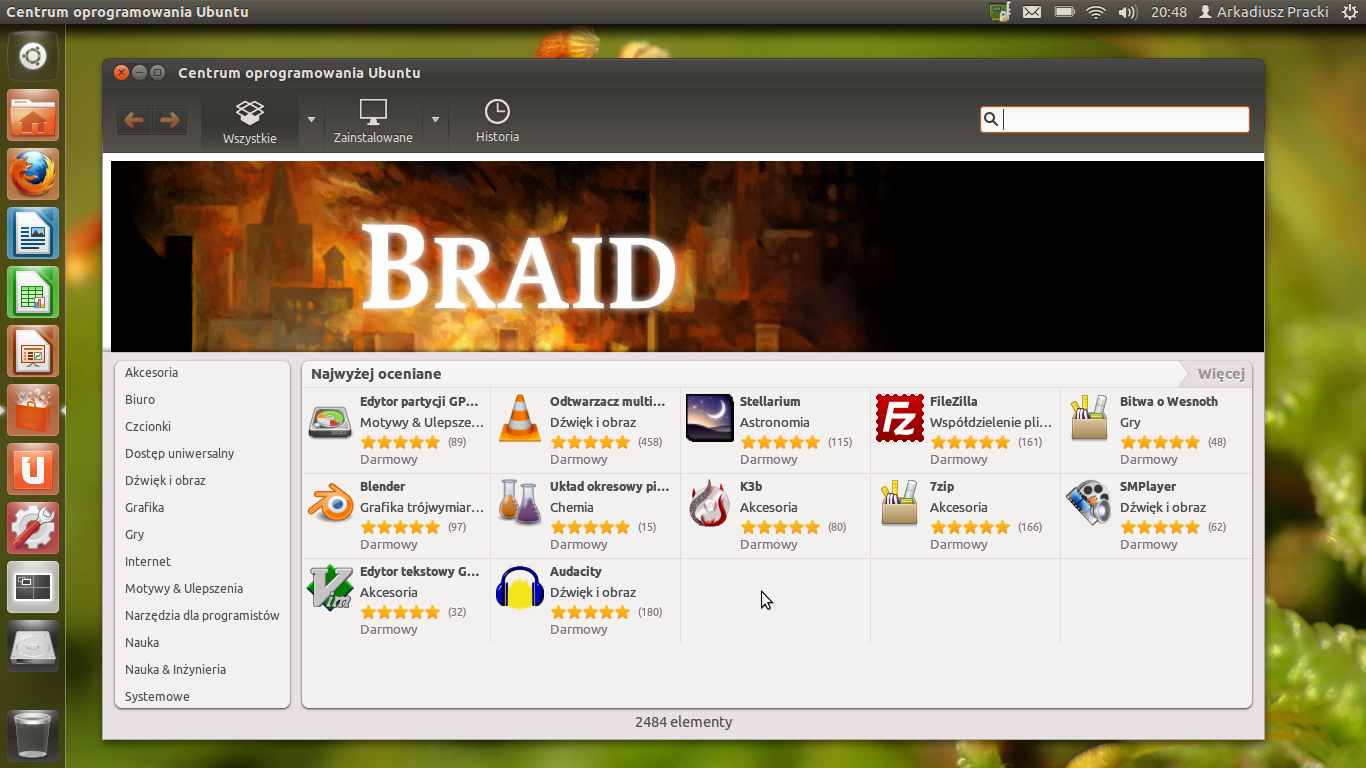Select the Blender application icon

(x=329, y=503)
